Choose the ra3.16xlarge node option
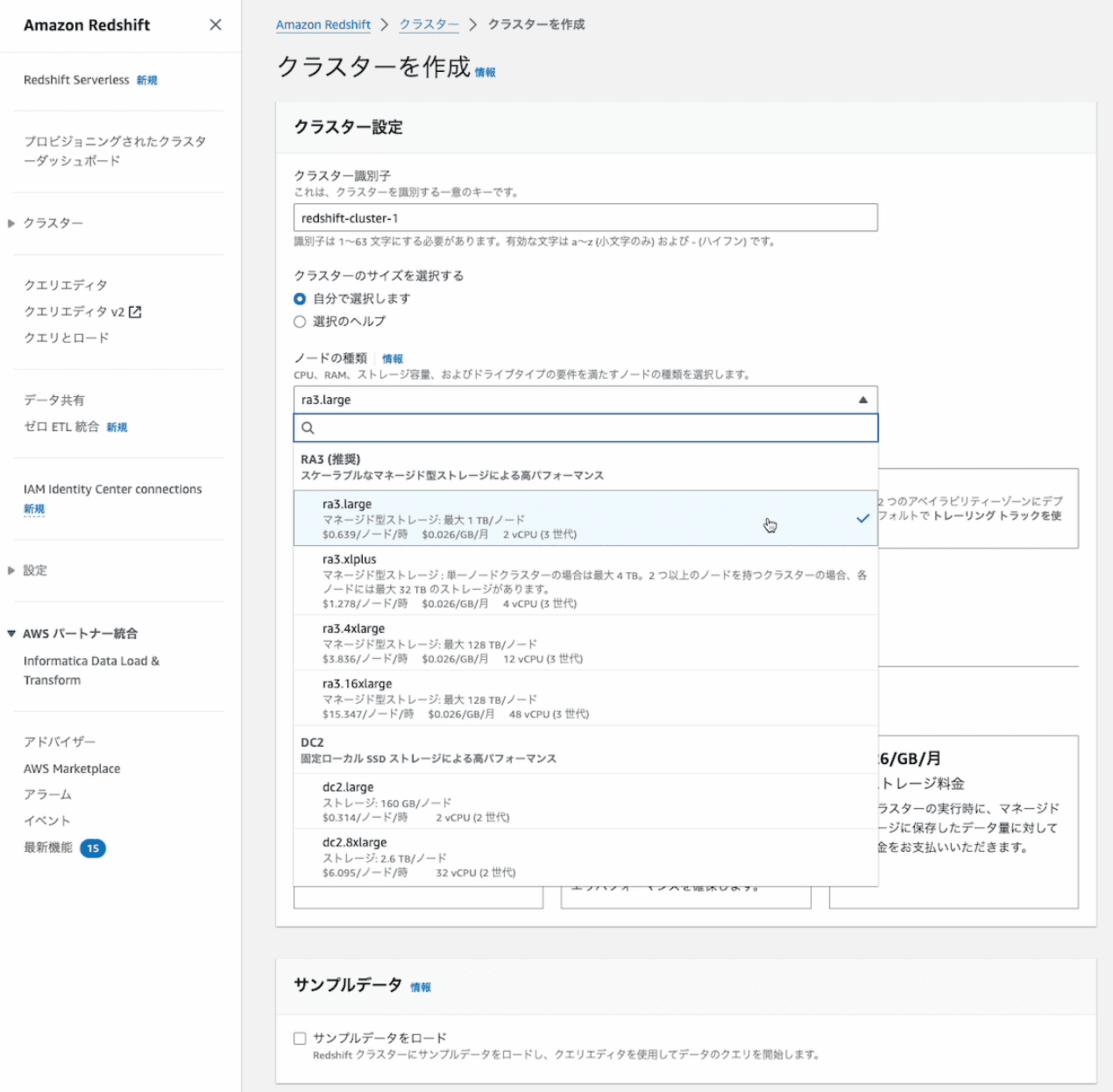The width and height of the screenshot is (1113, 1092). click(585, 698)
